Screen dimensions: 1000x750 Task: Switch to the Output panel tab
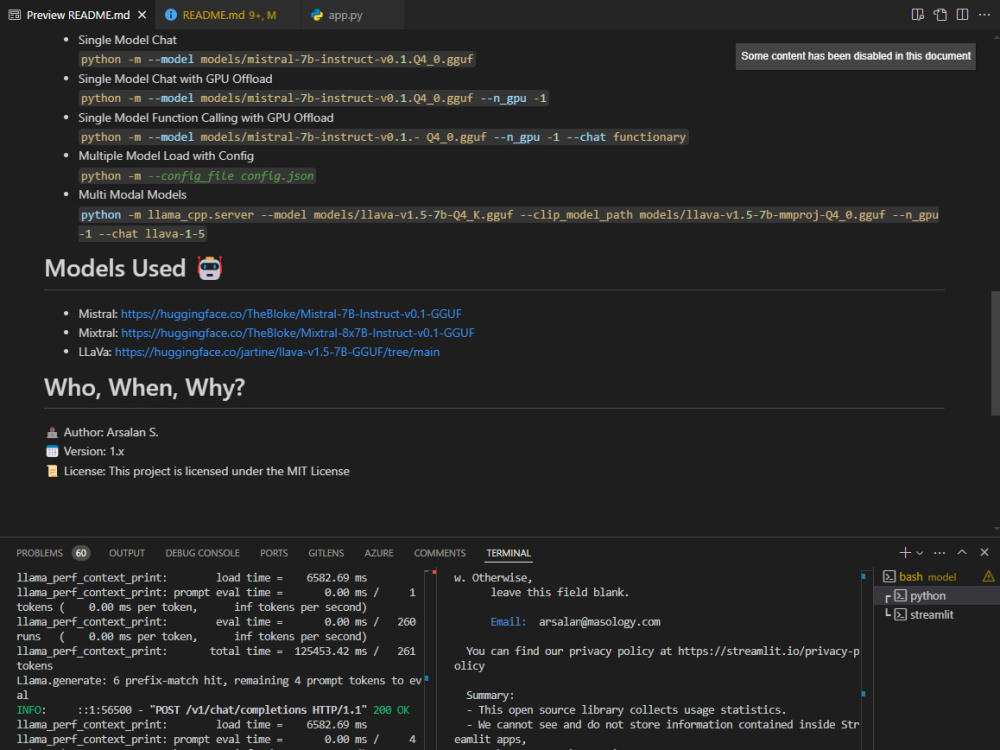point(127,553)
